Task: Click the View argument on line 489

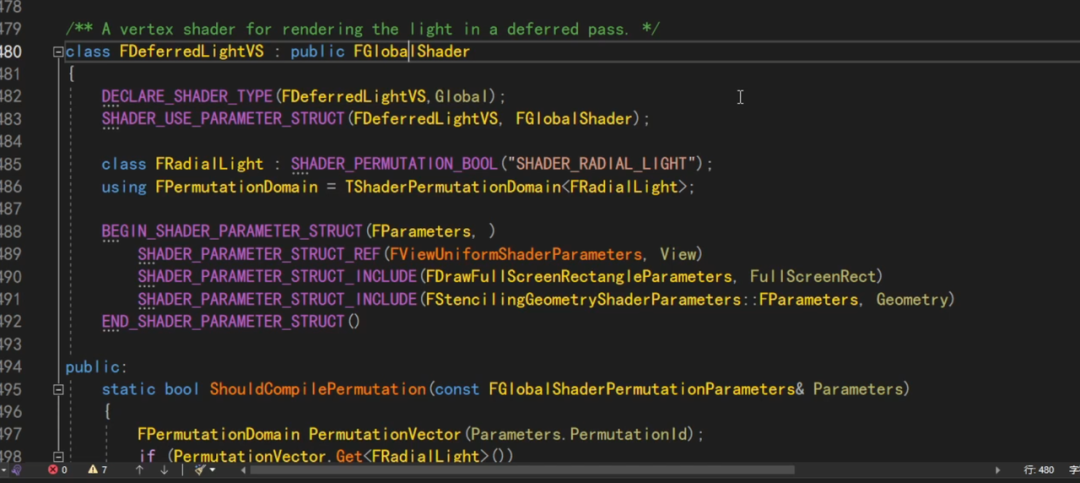Action: tap(678, 254)
